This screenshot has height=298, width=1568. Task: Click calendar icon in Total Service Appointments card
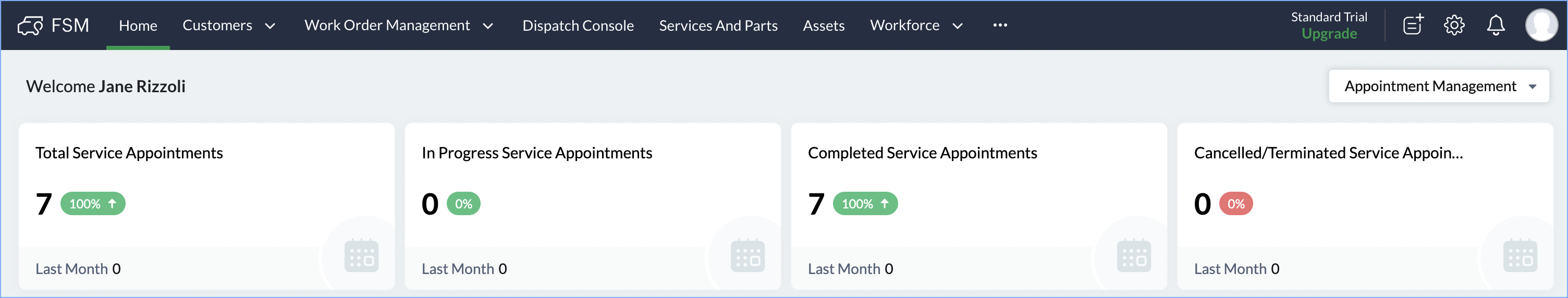tap(362, 255)
